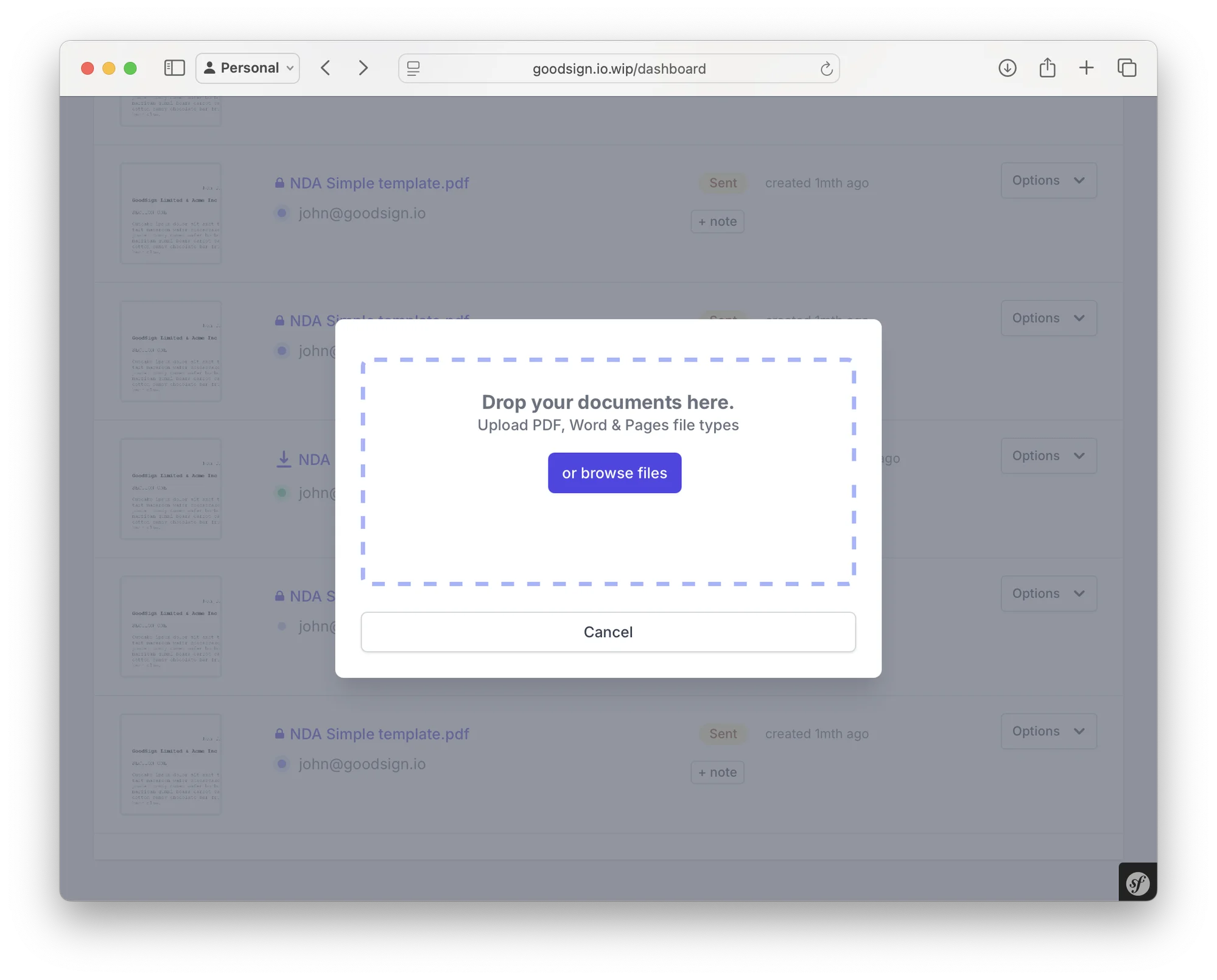The width and height of the screenshot is (1217, 980).
Task: Open Safari's downloads list
Action: (x=1008, y=68)
